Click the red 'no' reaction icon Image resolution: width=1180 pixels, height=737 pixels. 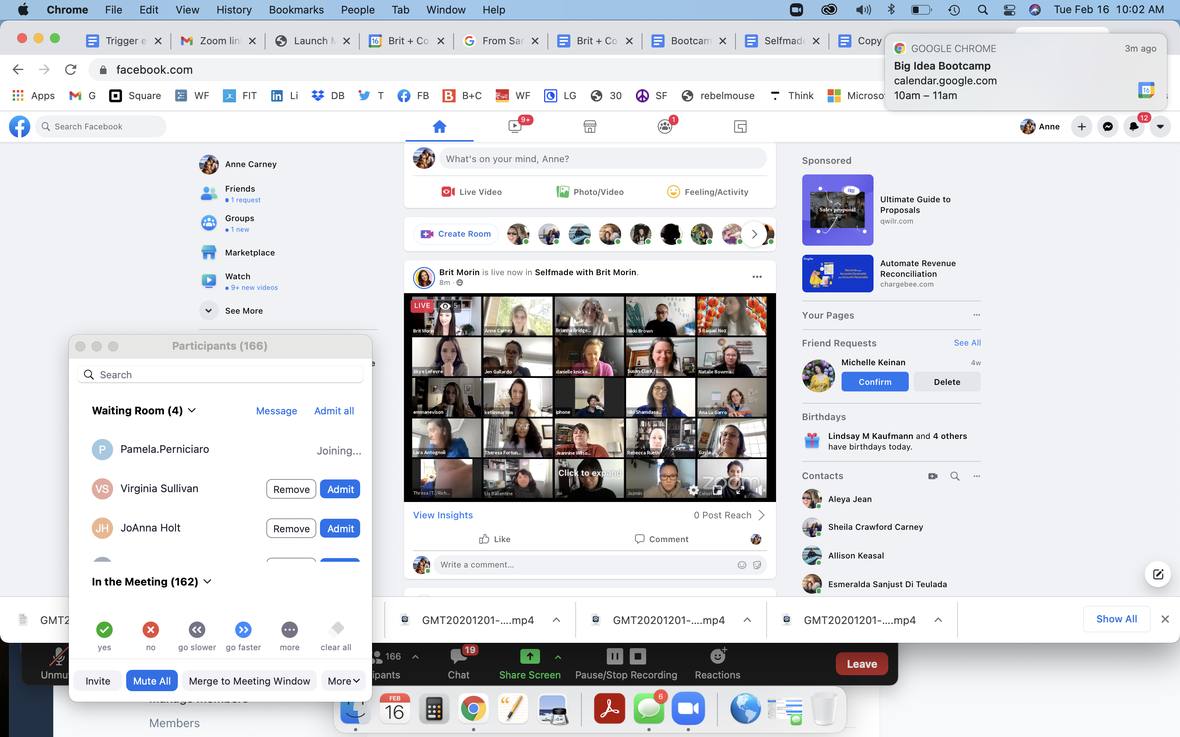151,629
